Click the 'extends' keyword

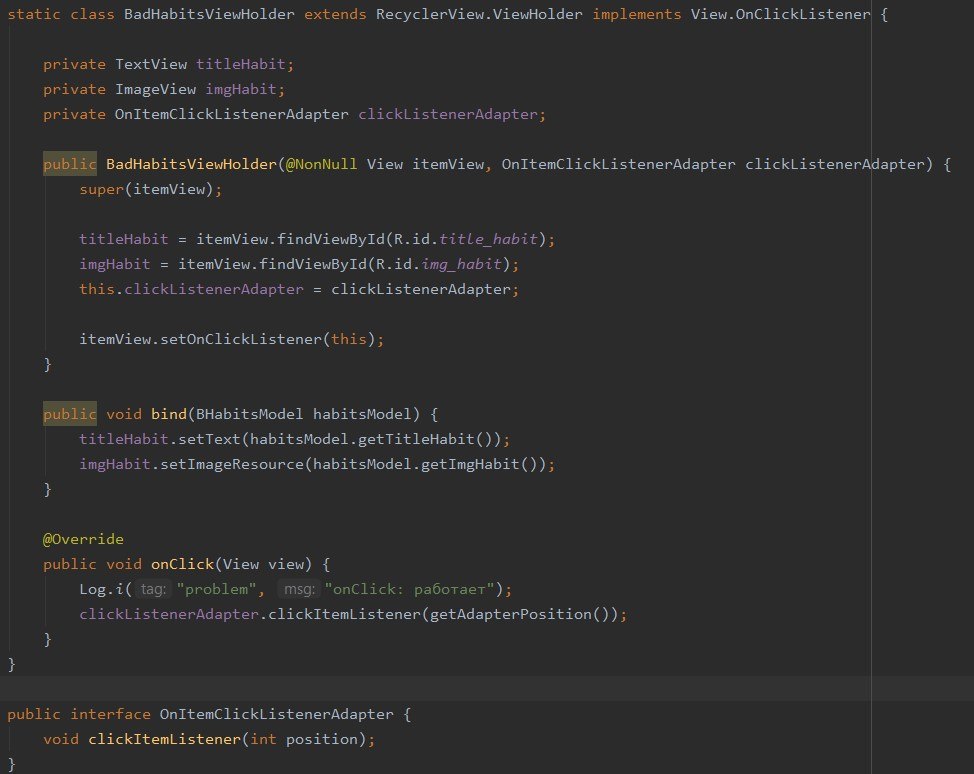click(x=335, y=14)
